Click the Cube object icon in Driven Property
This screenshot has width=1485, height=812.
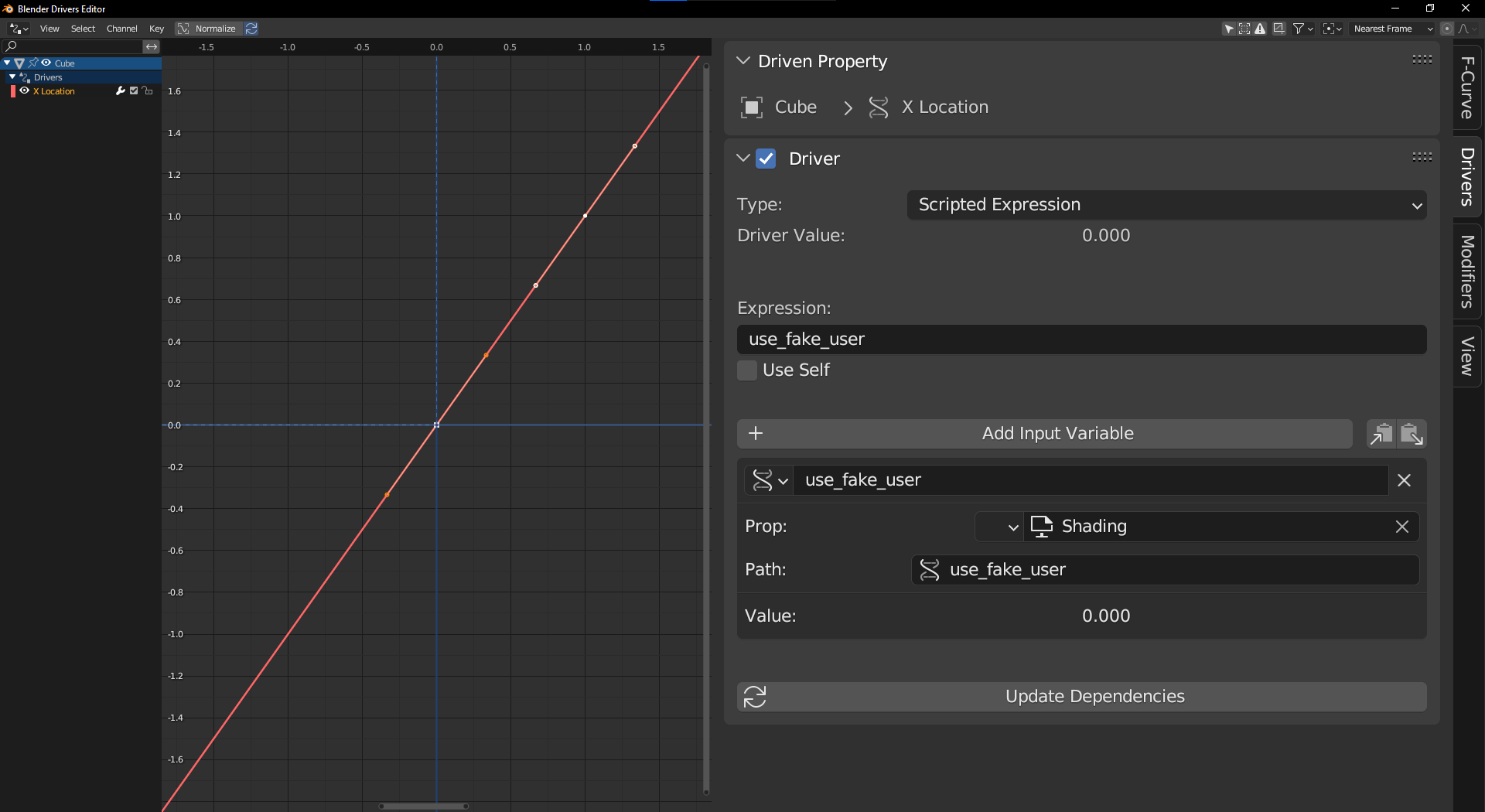[x=752, y=107]
